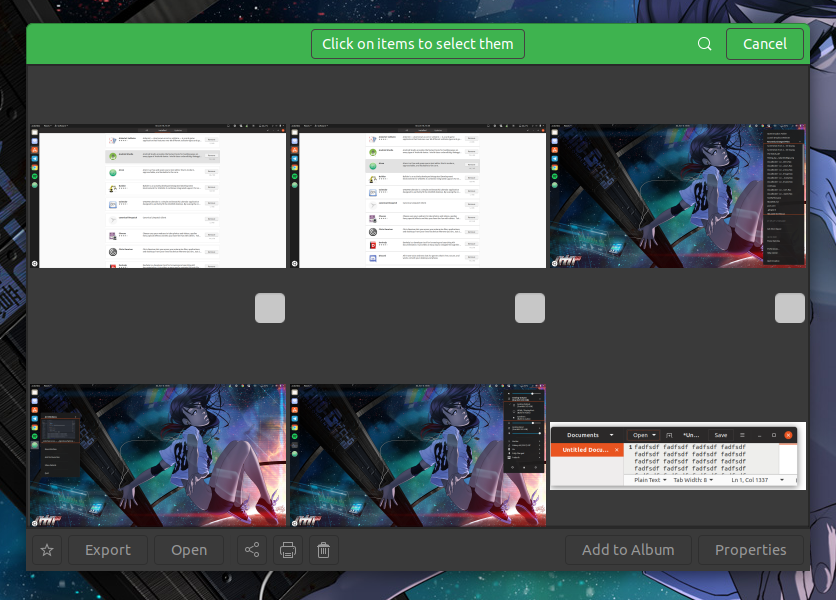Open Properties of selected item

click(751, 550)
